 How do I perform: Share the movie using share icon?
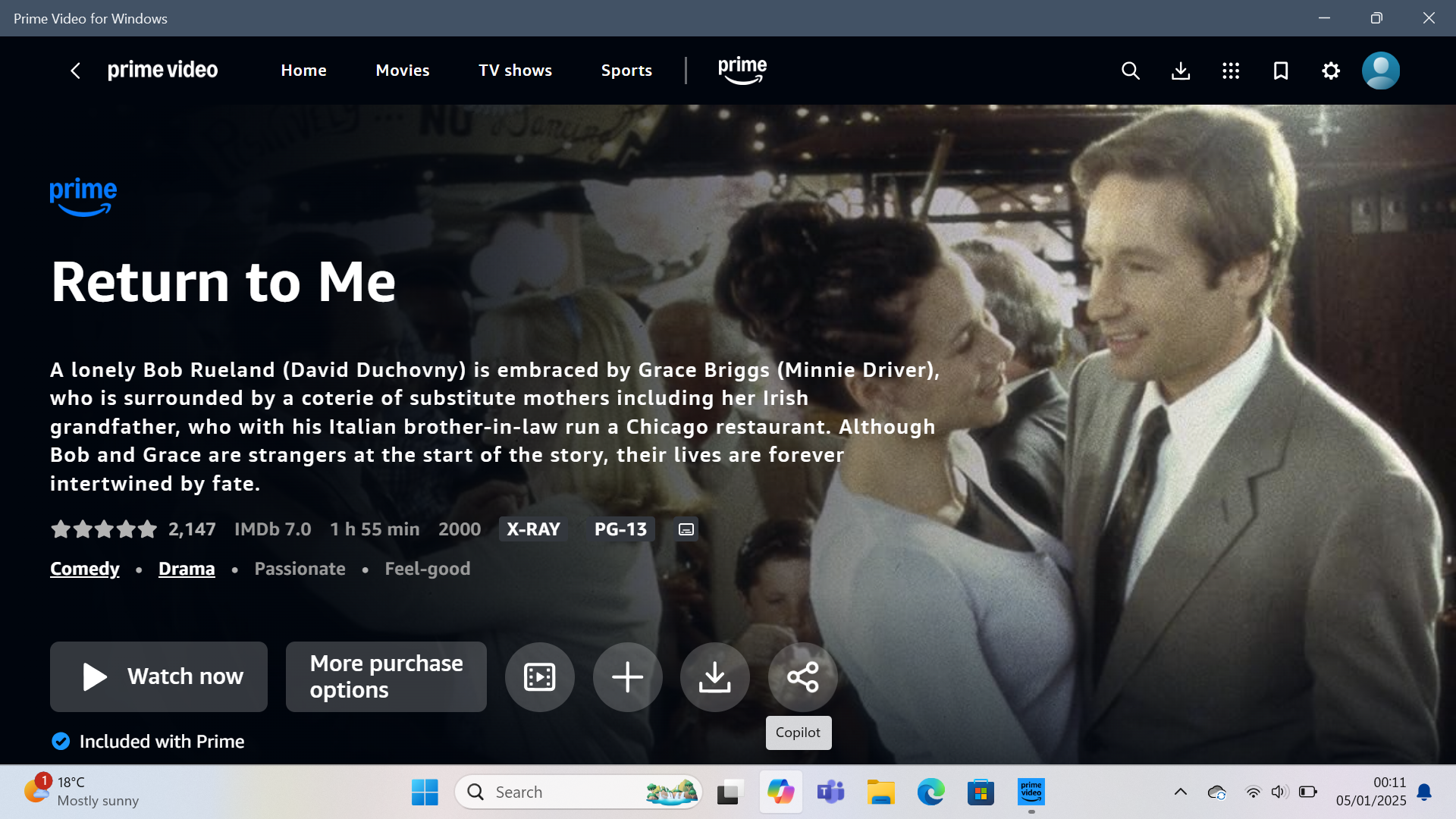point(802,676)
